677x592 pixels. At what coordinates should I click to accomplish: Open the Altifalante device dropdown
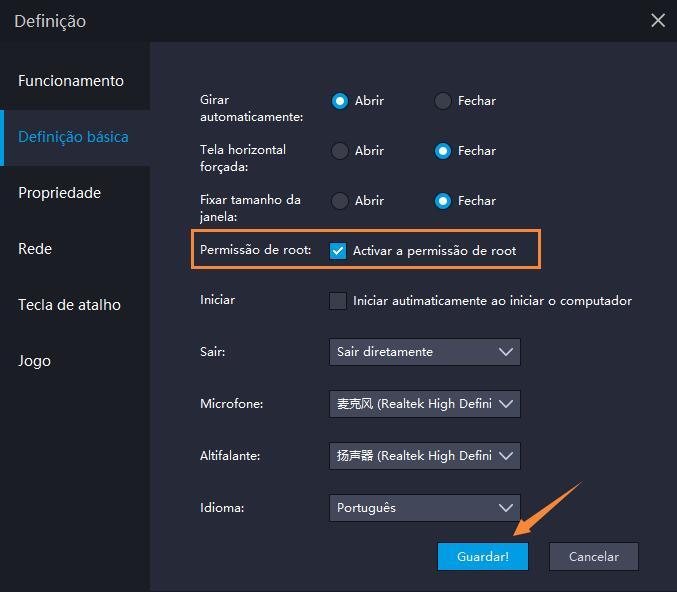click(425, 456)
